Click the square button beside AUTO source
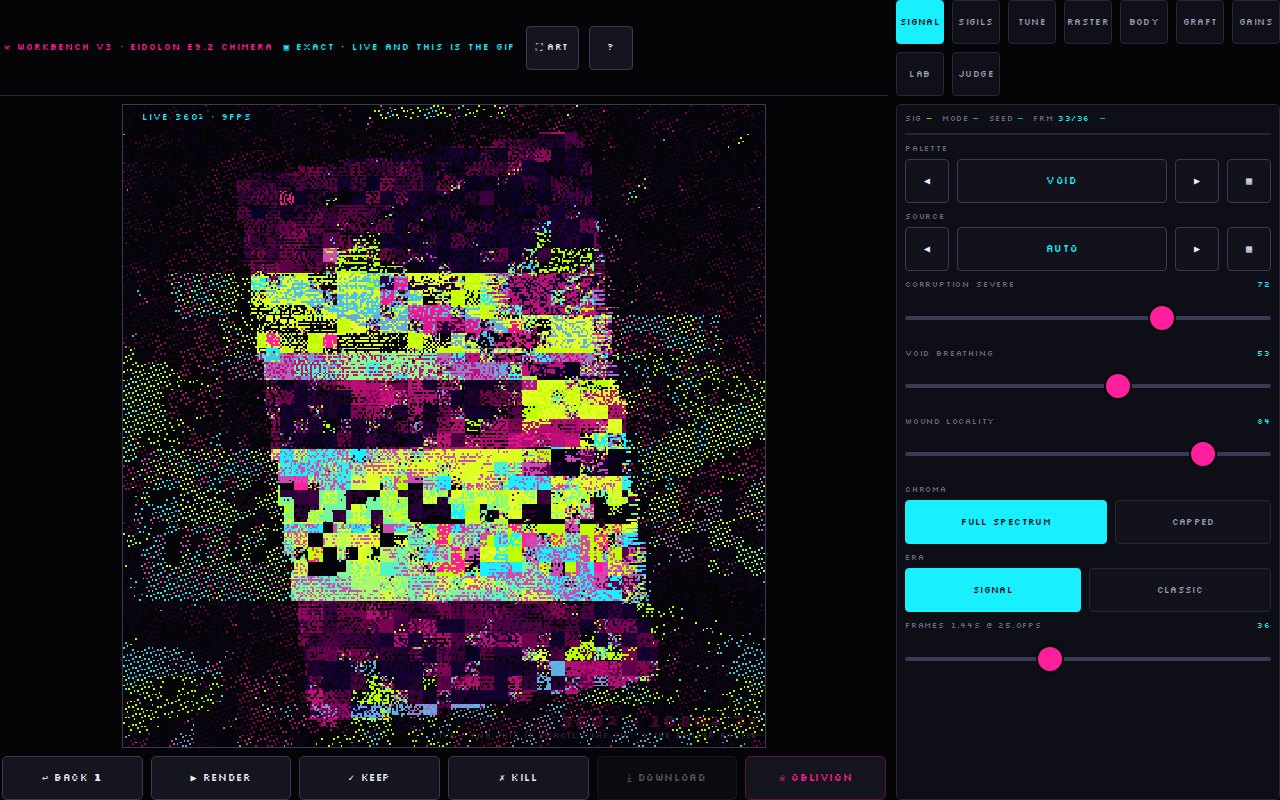The width and height of the screenshot is (1280, 800). [1249, 249]
